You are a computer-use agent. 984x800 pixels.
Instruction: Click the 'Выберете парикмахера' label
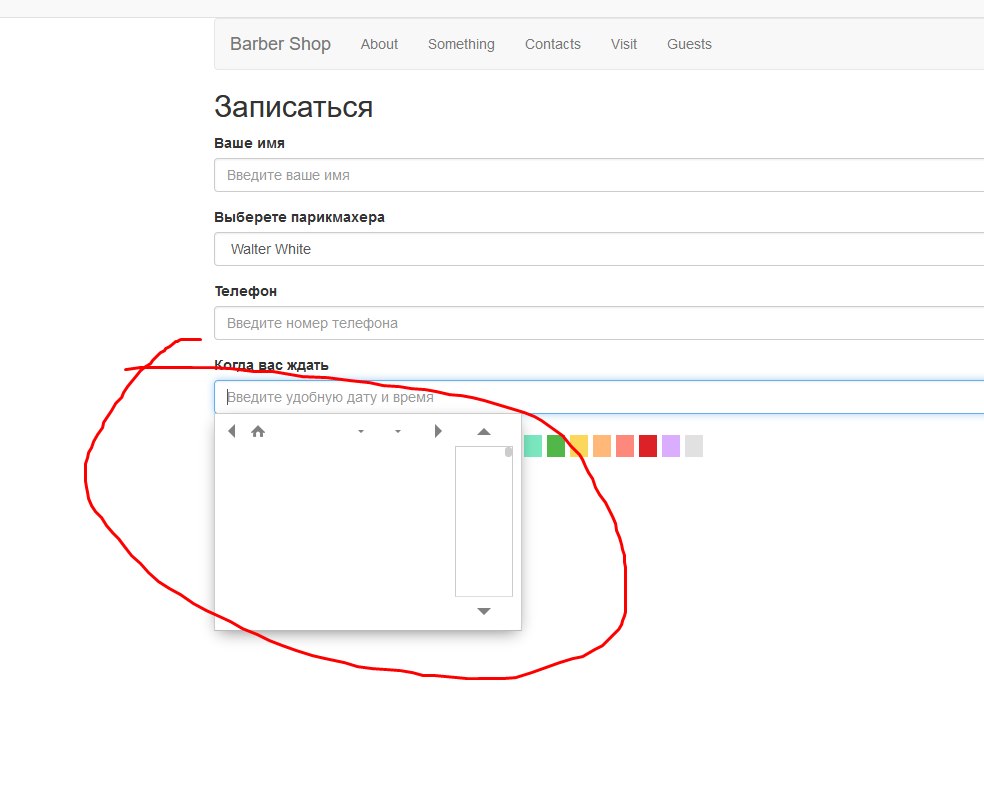pos(299,217)
